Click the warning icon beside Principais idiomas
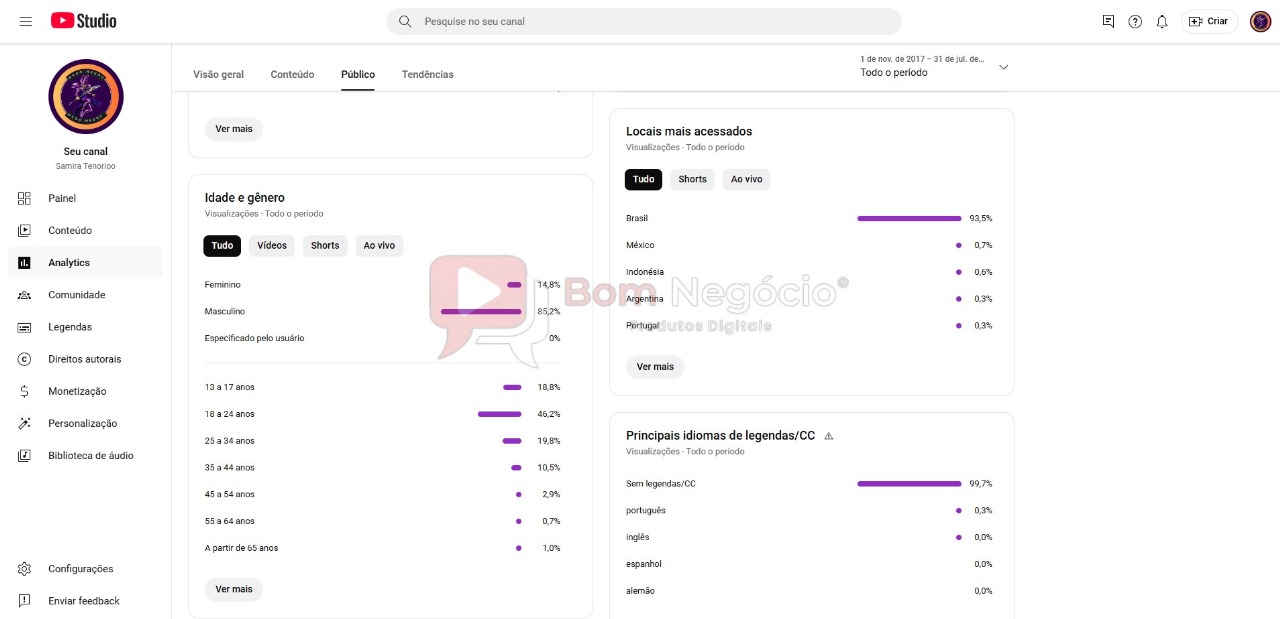 pyautogui.click(x=828, y=436)
